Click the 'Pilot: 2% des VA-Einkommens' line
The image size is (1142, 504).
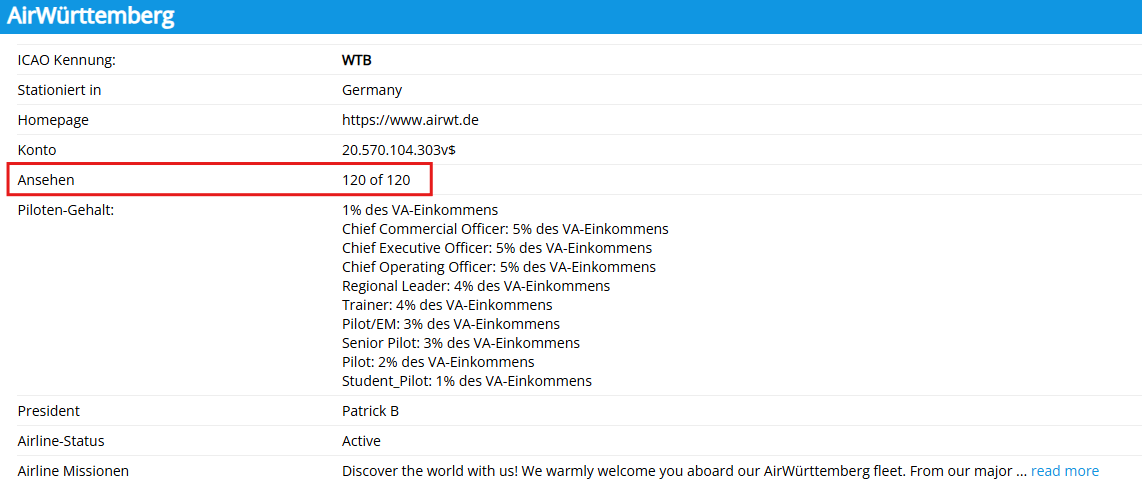(x=438, y=362)
